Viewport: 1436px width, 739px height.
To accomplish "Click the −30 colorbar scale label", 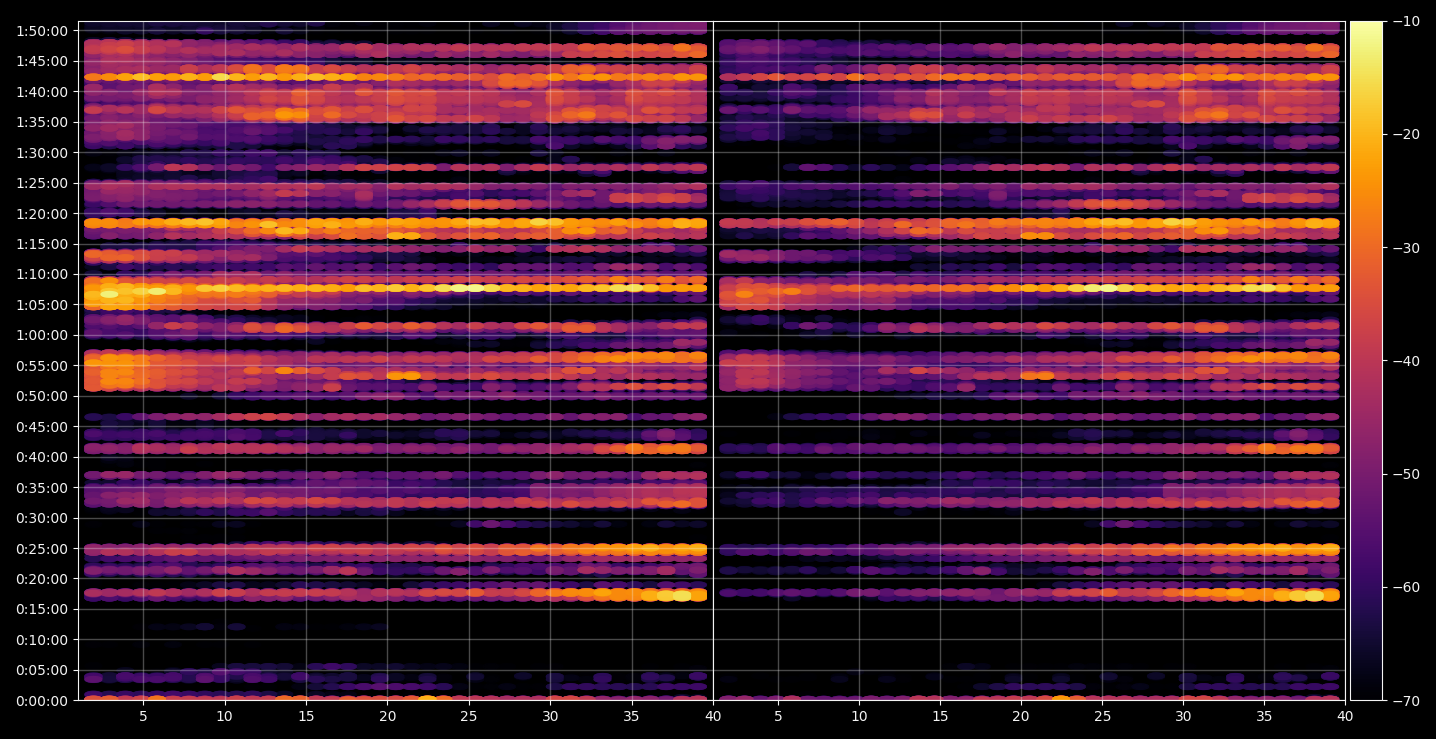I will click(1406, 248).
